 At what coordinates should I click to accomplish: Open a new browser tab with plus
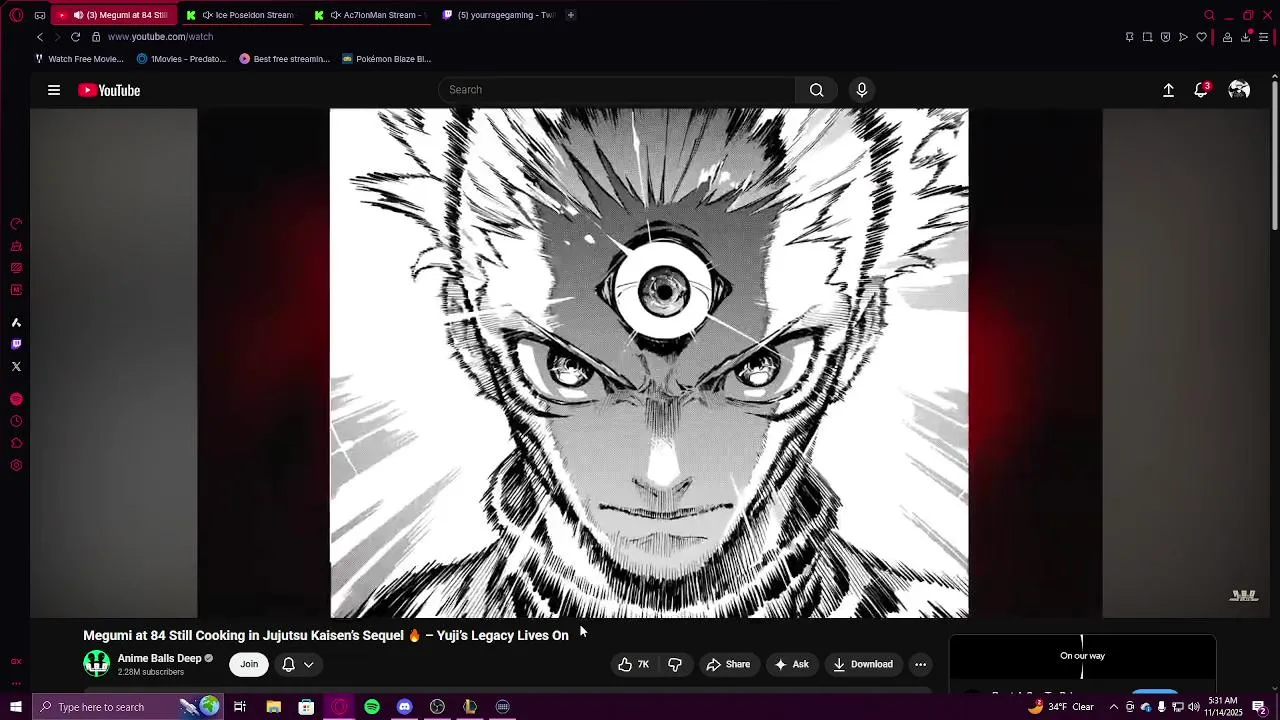point(571,15)
